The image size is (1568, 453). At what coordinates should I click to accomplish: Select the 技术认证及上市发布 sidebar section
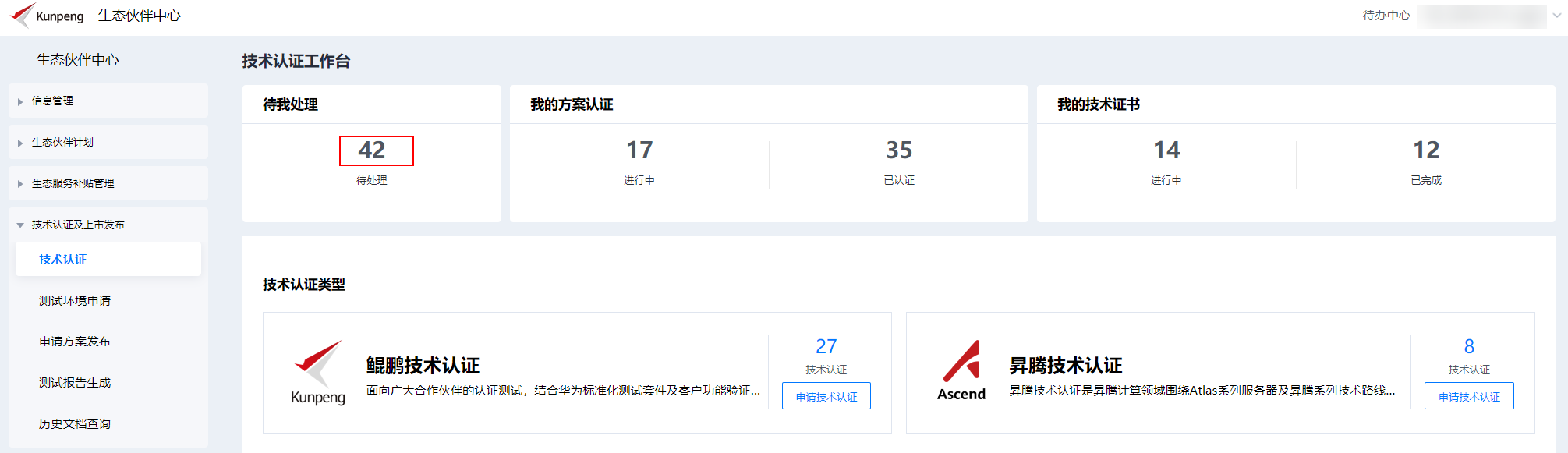coord(108,225)
